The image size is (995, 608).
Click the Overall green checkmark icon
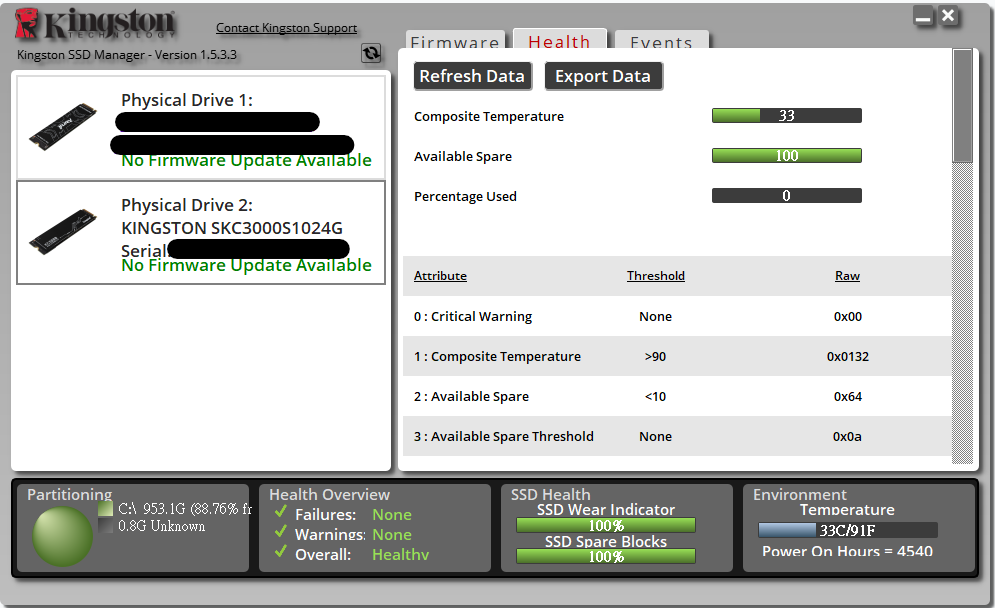click(280, 552)
